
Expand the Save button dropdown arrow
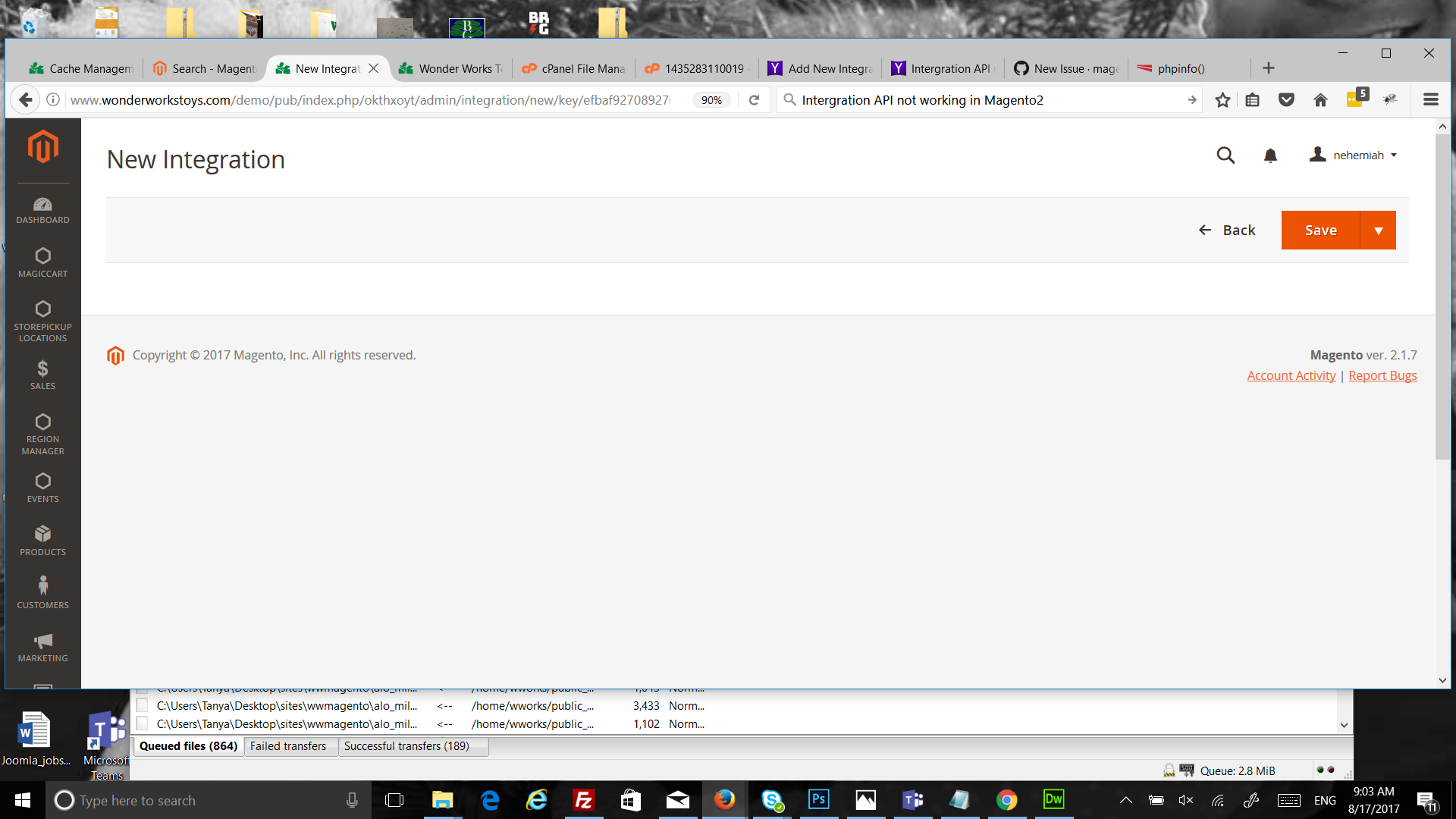[x=1378, y=230]
